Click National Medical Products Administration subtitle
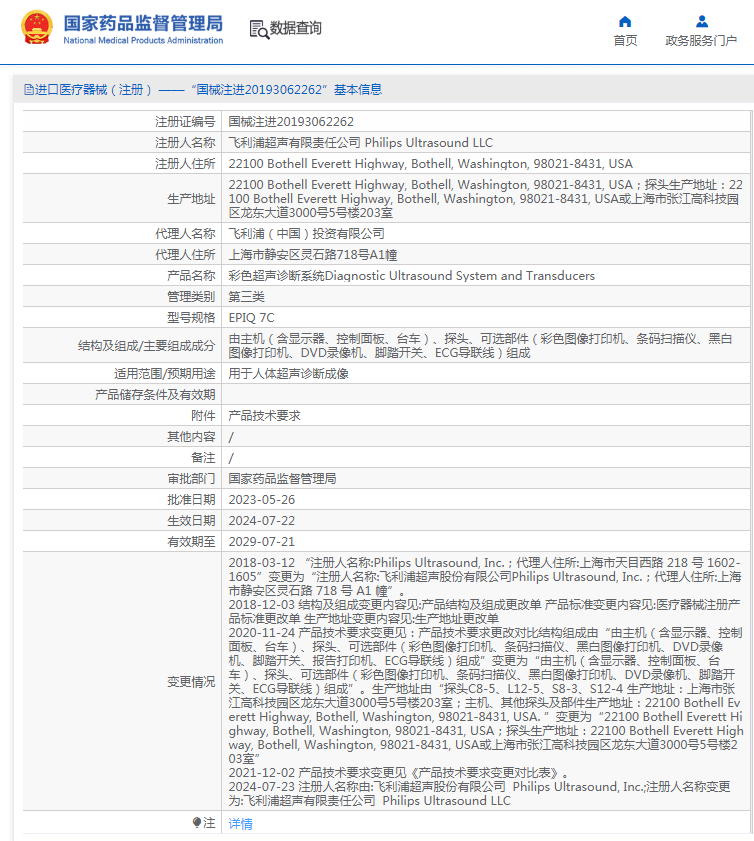Image resolution: width=754 pixels, height=841 pixels. pos(143,40)
